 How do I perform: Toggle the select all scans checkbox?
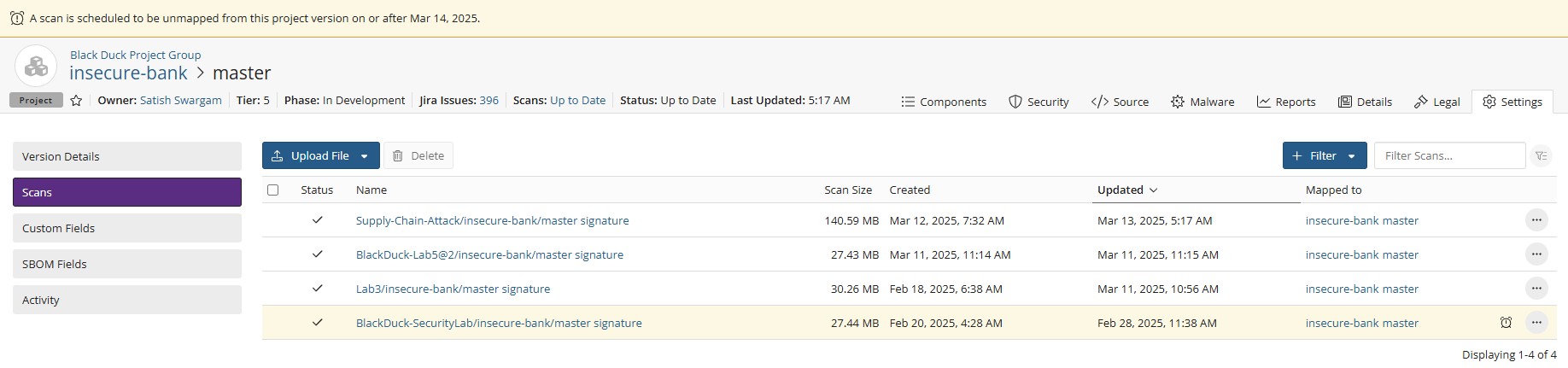pos(273,190)
